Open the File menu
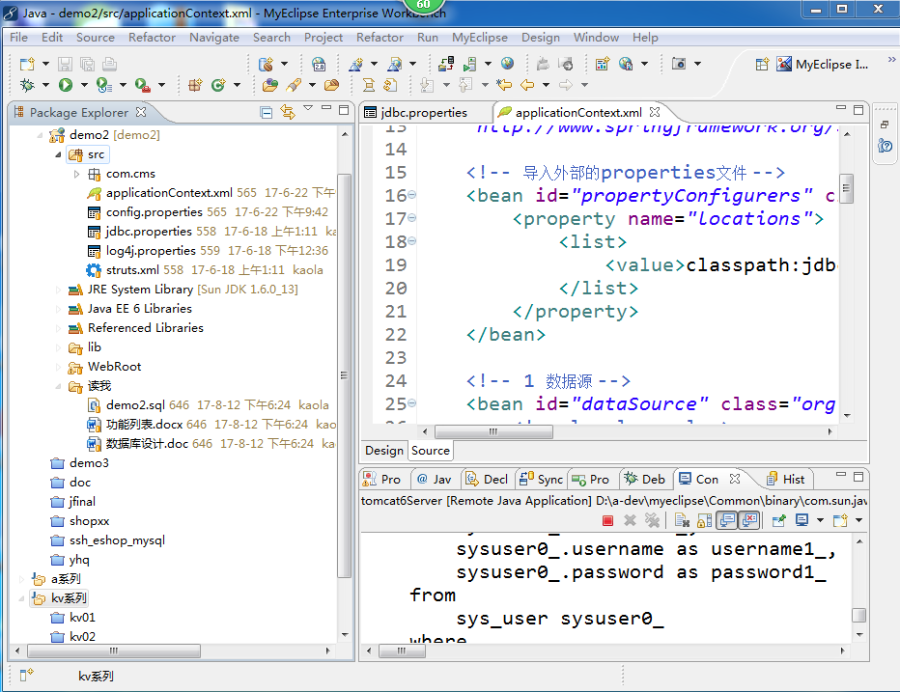This screenshot has width=900, height=692. coord(18,37)
